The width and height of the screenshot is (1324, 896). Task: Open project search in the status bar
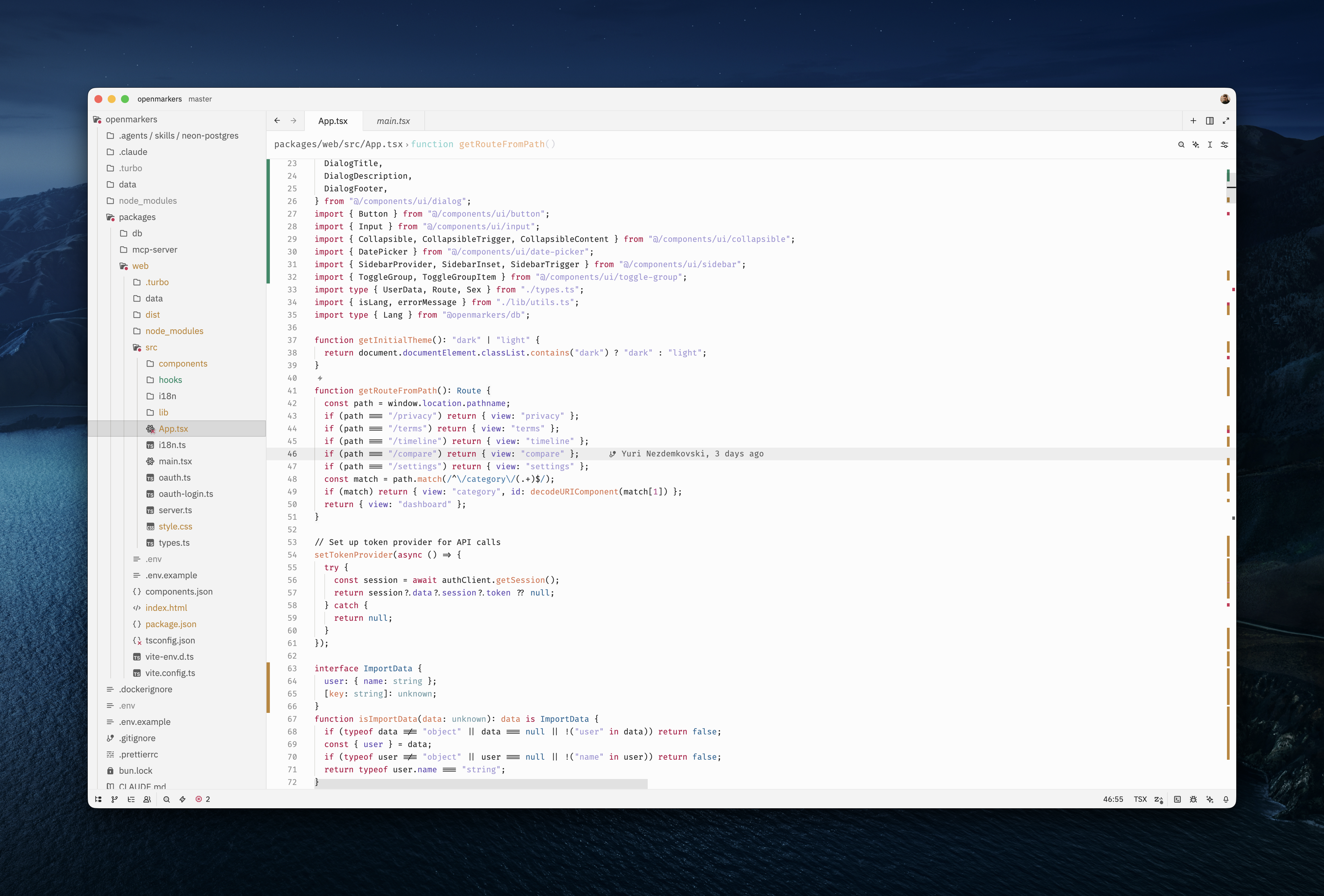coord(166,799)
